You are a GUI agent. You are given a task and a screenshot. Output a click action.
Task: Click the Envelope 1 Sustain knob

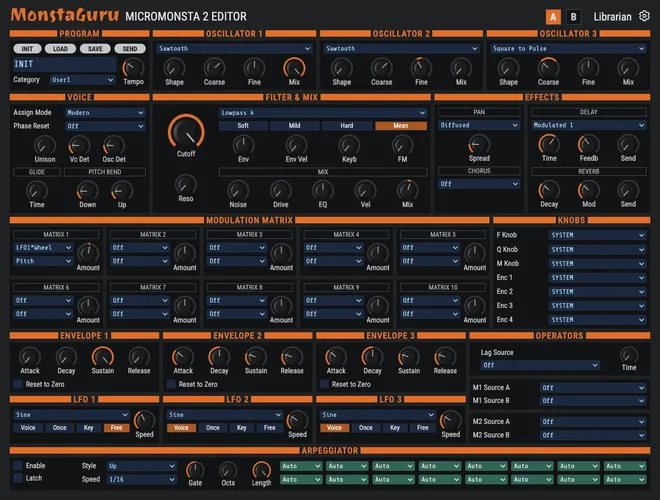(102, 355)
